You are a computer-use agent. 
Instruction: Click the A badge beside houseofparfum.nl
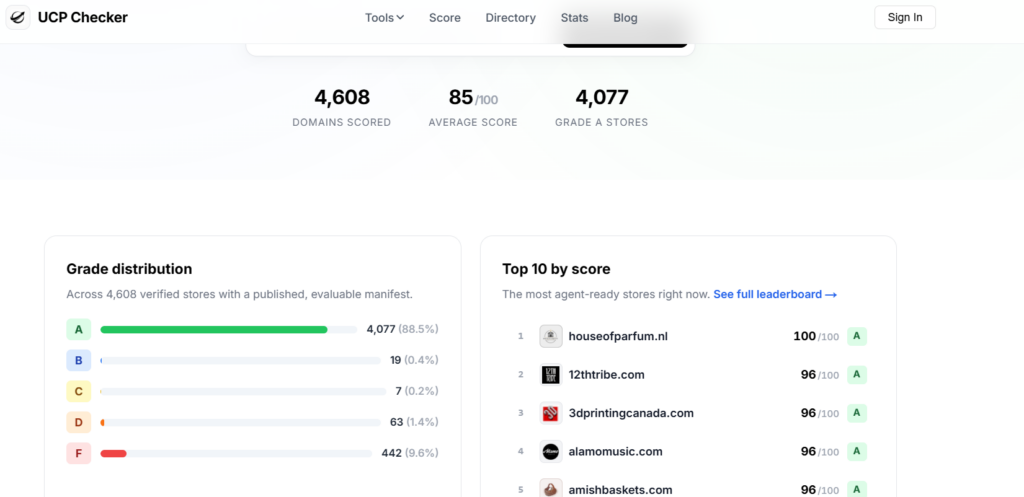pyautogui.click(x=857, y=336)
